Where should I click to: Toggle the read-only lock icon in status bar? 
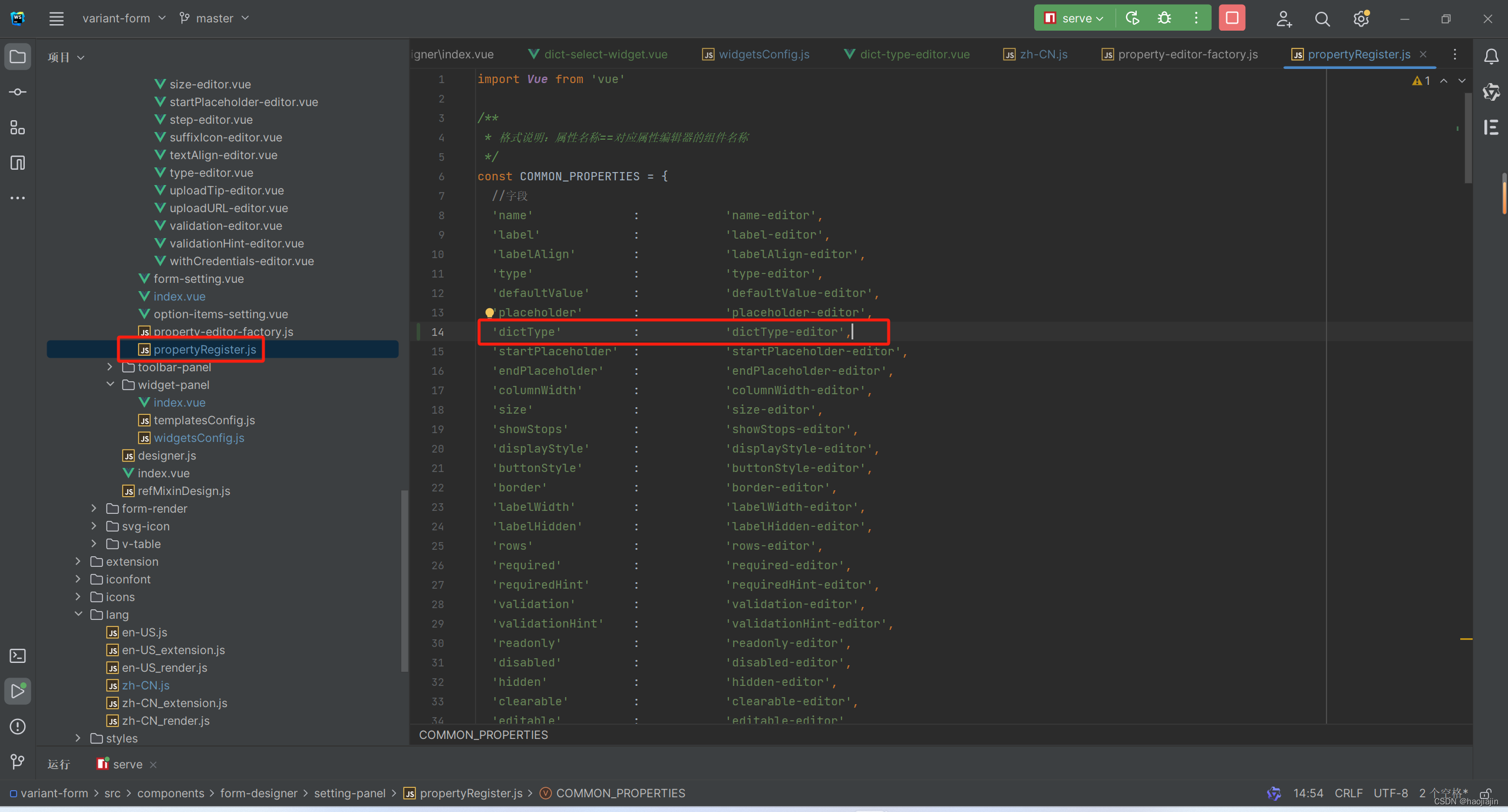pyautogui.click(x=1485, y=793)
